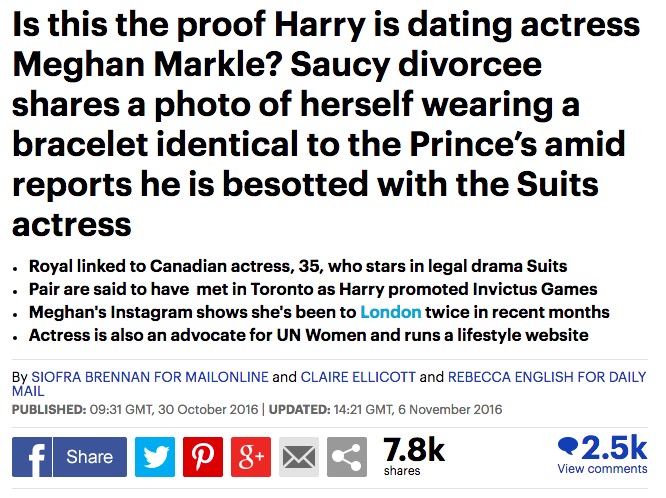The image size is (666, 498).
Task: Open the generic share options icon
Action: coord(347,457)
